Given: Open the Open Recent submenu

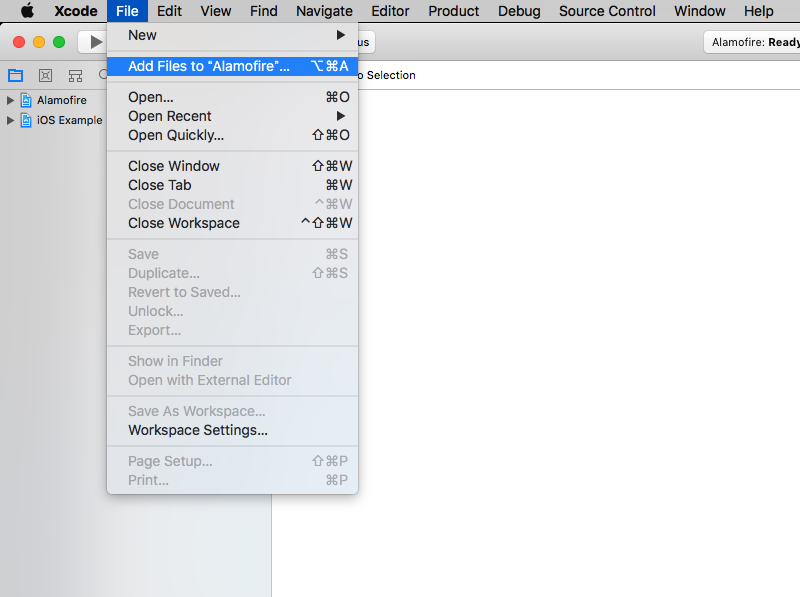Looking at the screenshot, I should 232,116.
